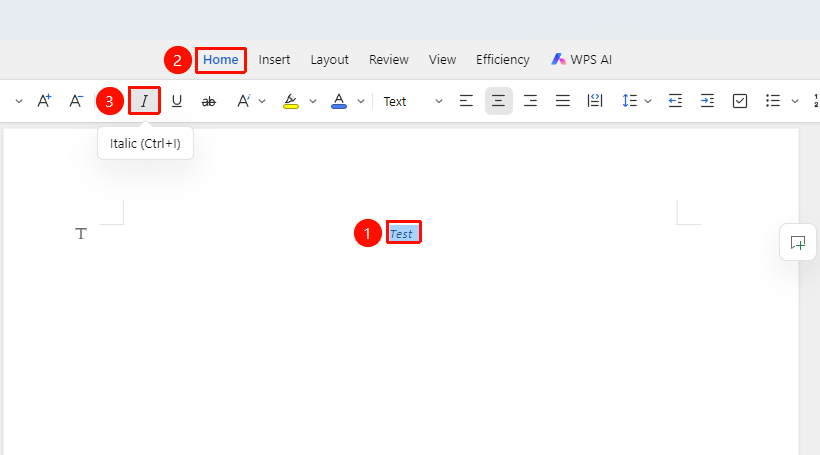Apply distributed alignment icon
Image resolution: width=820 pixels, height=455 pixels.
(x=595, y=101)
